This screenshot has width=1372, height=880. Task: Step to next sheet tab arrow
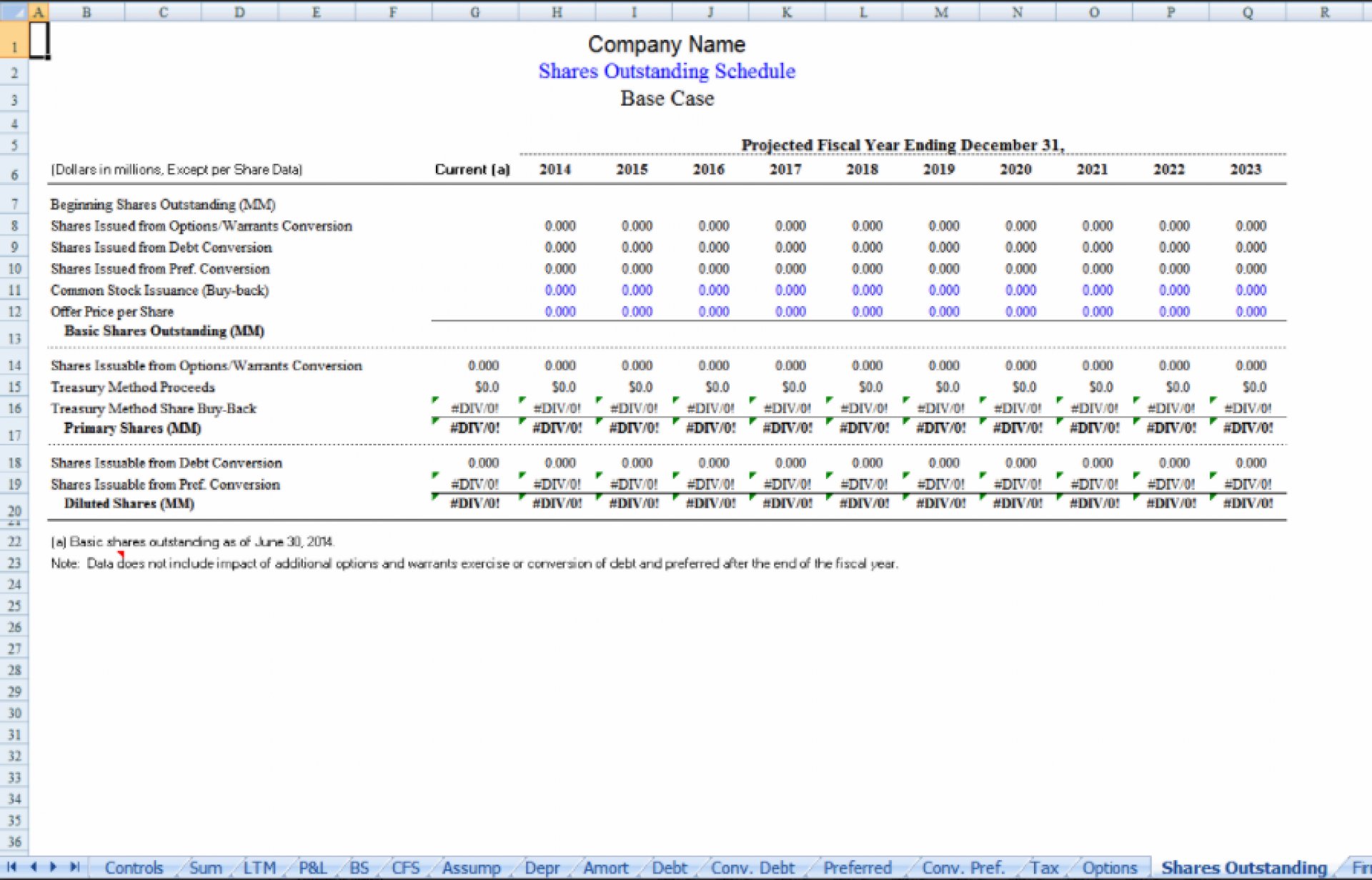click(53, 867)
